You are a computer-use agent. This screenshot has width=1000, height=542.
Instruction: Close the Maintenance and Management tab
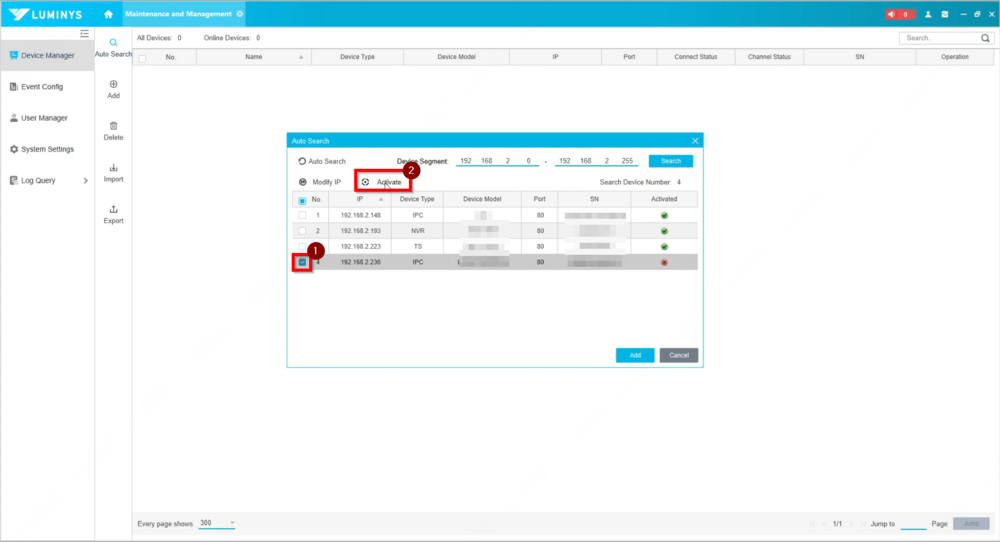pyautogui.click(x=240, y=14)
